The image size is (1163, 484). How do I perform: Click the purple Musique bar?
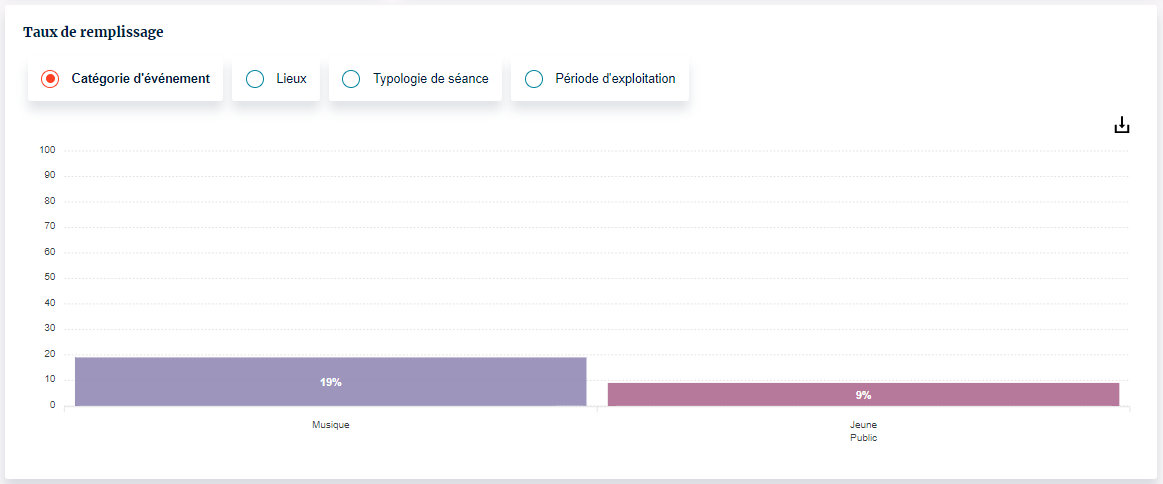point(330,370)
